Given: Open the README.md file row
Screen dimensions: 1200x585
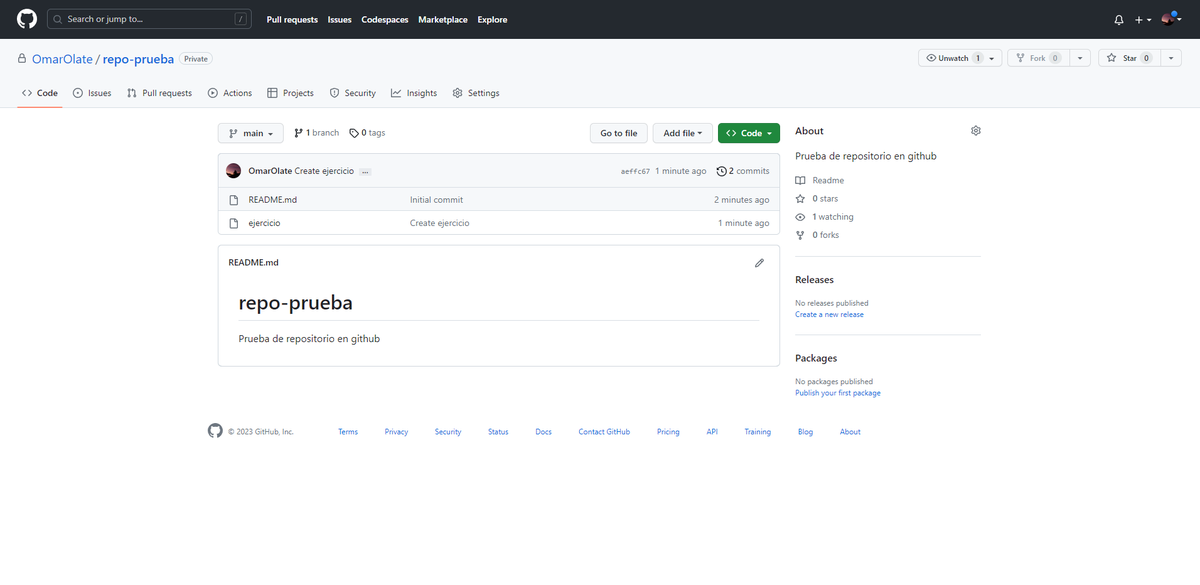Looking at the screenshot, I should (498, 199).
